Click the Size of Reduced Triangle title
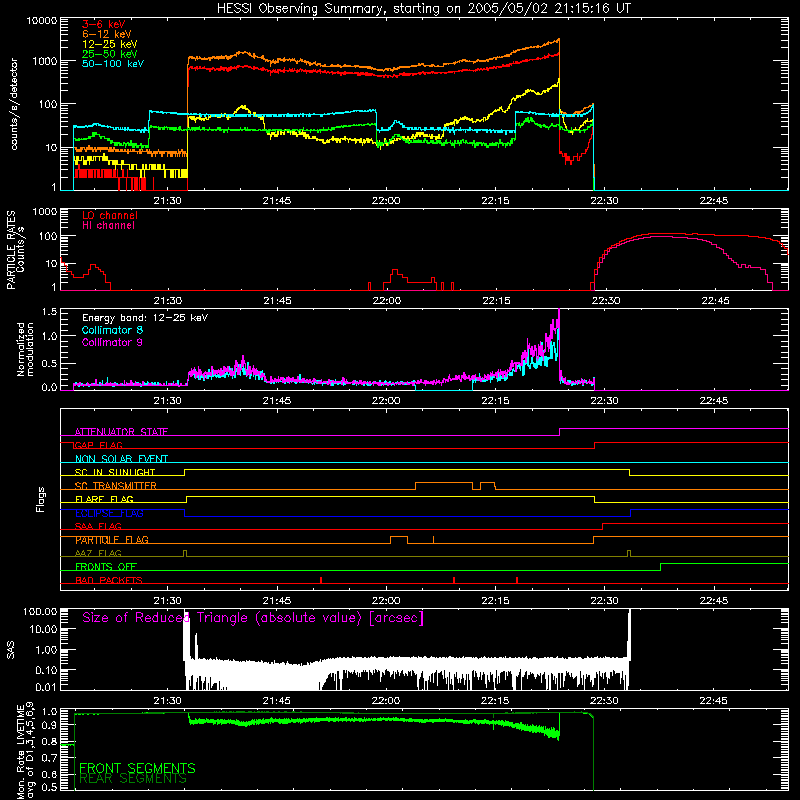 pos(253,618)
